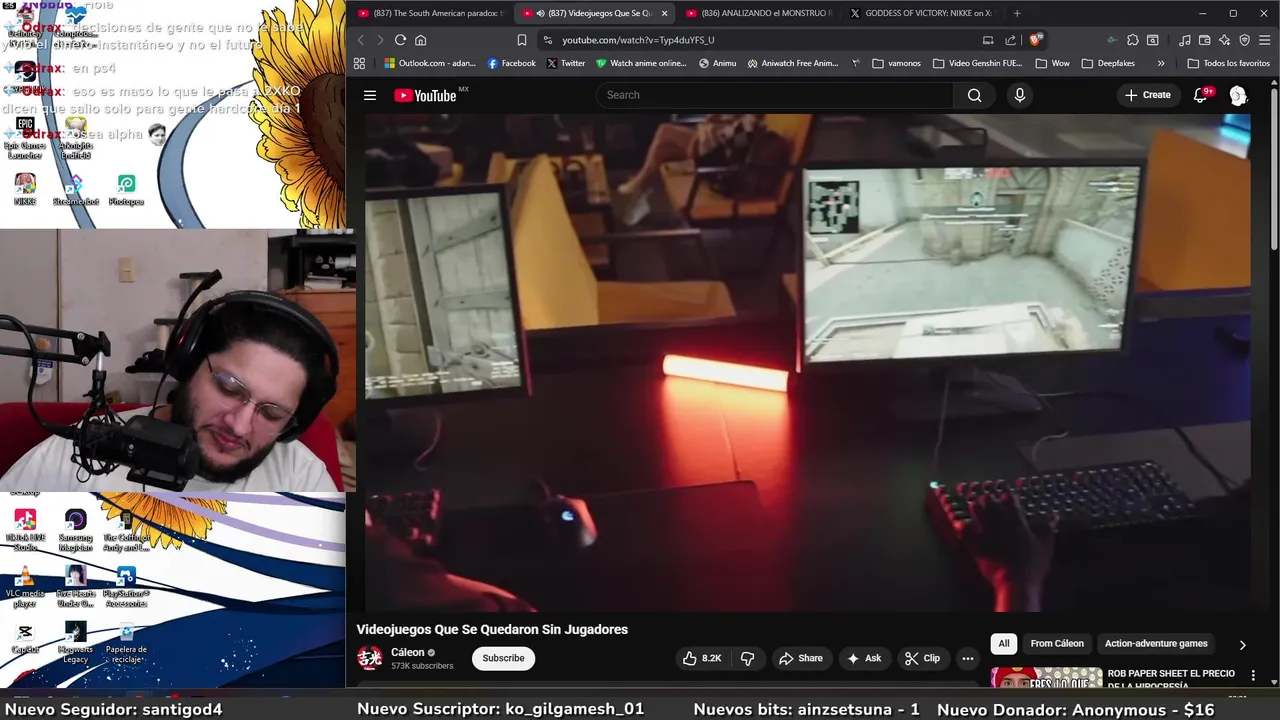Open Papelera de reciclaje icon

[x=126, y=644]
